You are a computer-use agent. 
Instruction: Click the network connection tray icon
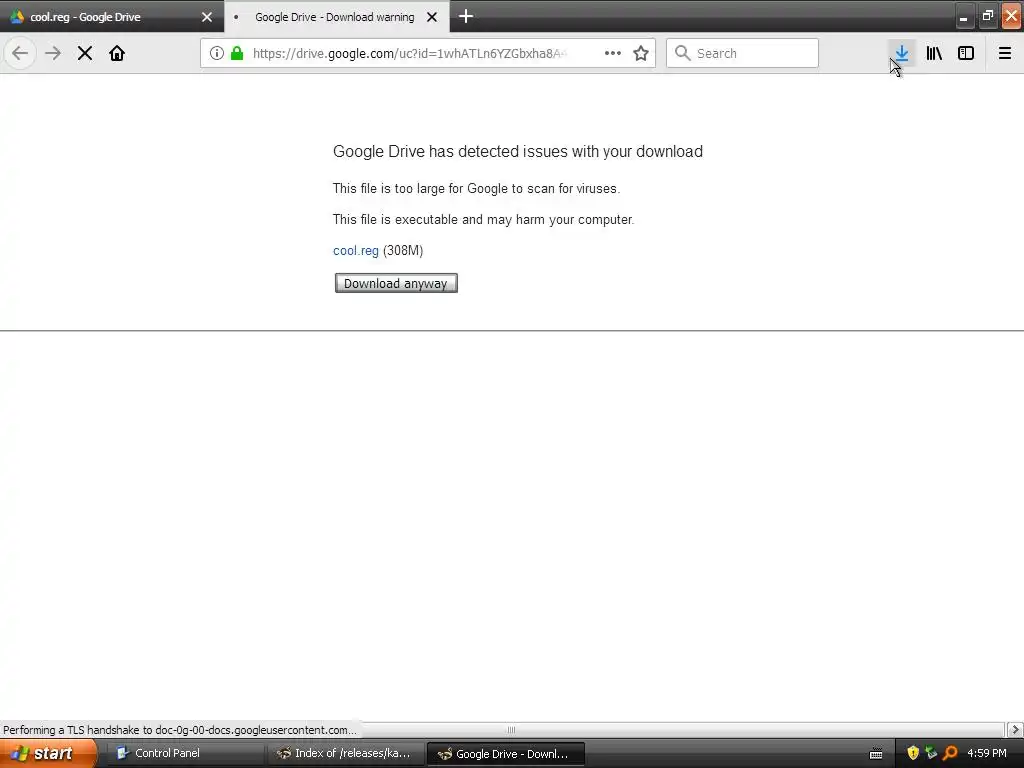pos(931,753)
